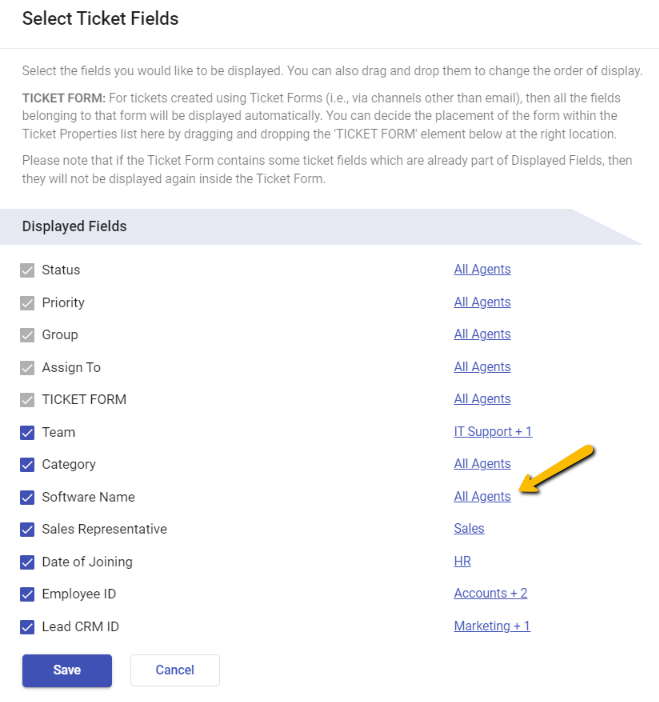Toggle the Lead CRM ID checkbox

(27, 627)
